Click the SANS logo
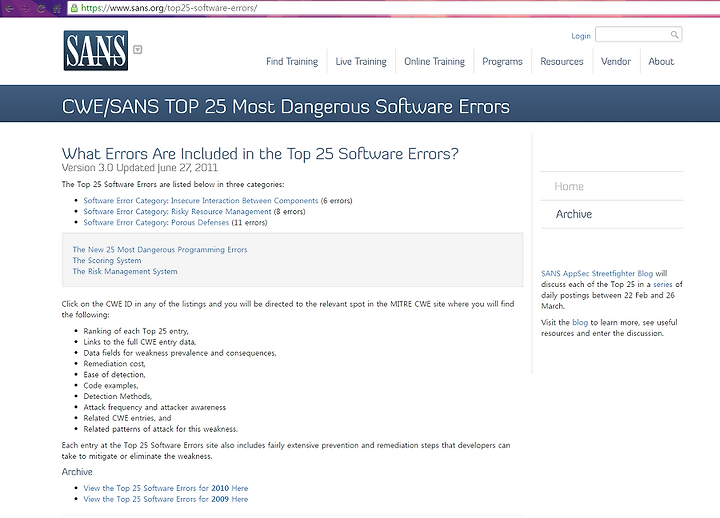Screen dimensions: 720x518 [x=96, y=51]
